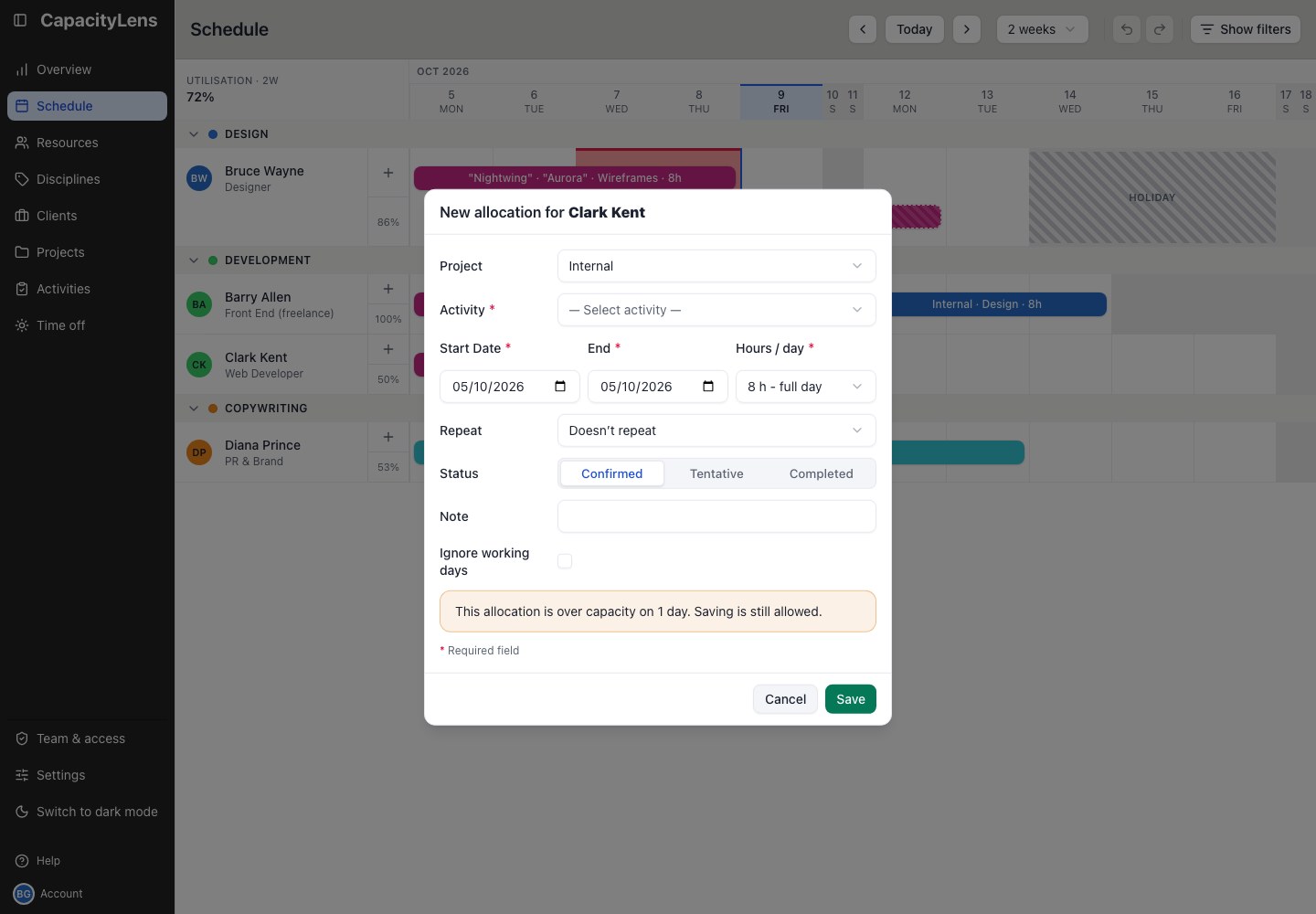This screenshot has height=914, width=1316.
Task: Add allocation plus for Barry Allen
Action: (388, 289)
